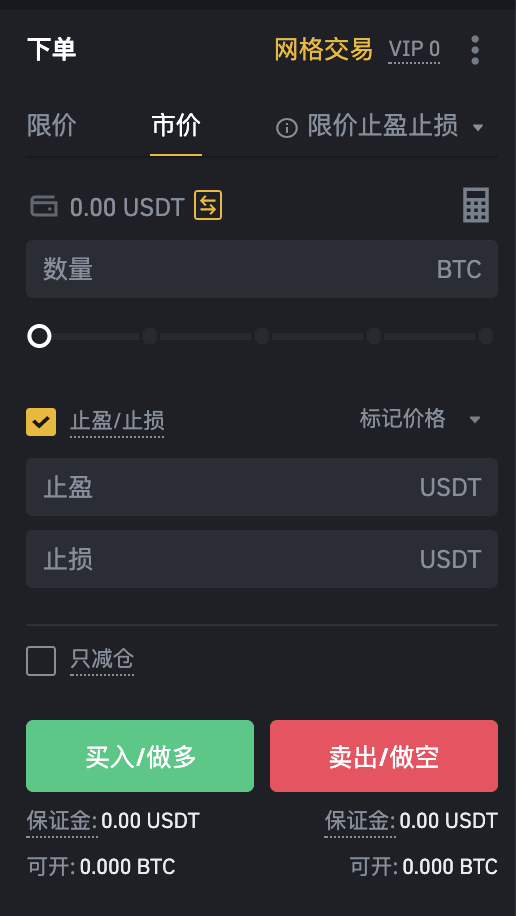Screen dimensions: 516x916
Task: Click the 止盈 take profit input
Action: tap(262, 487)
